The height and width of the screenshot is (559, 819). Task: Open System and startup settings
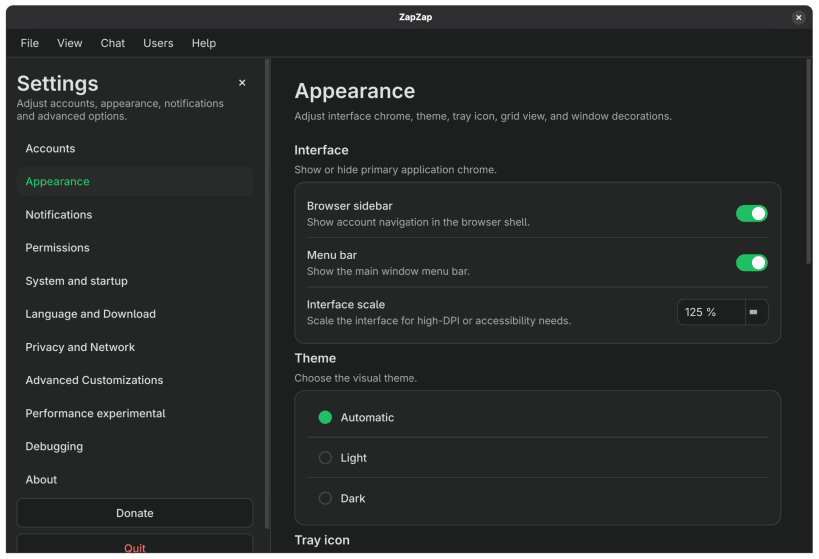[135, 281]
